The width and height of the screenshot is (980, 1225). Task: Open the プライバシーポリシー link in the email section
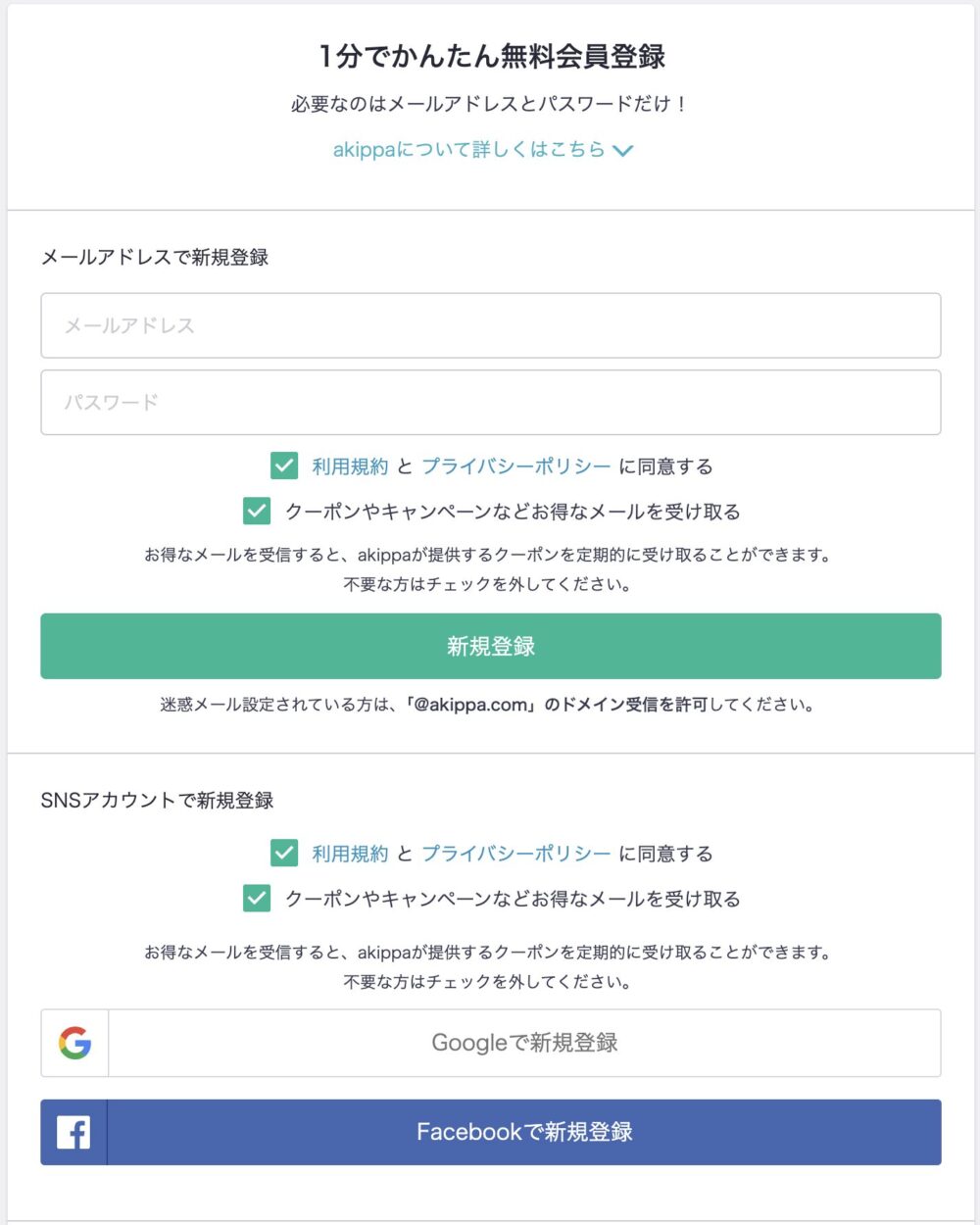517,466
